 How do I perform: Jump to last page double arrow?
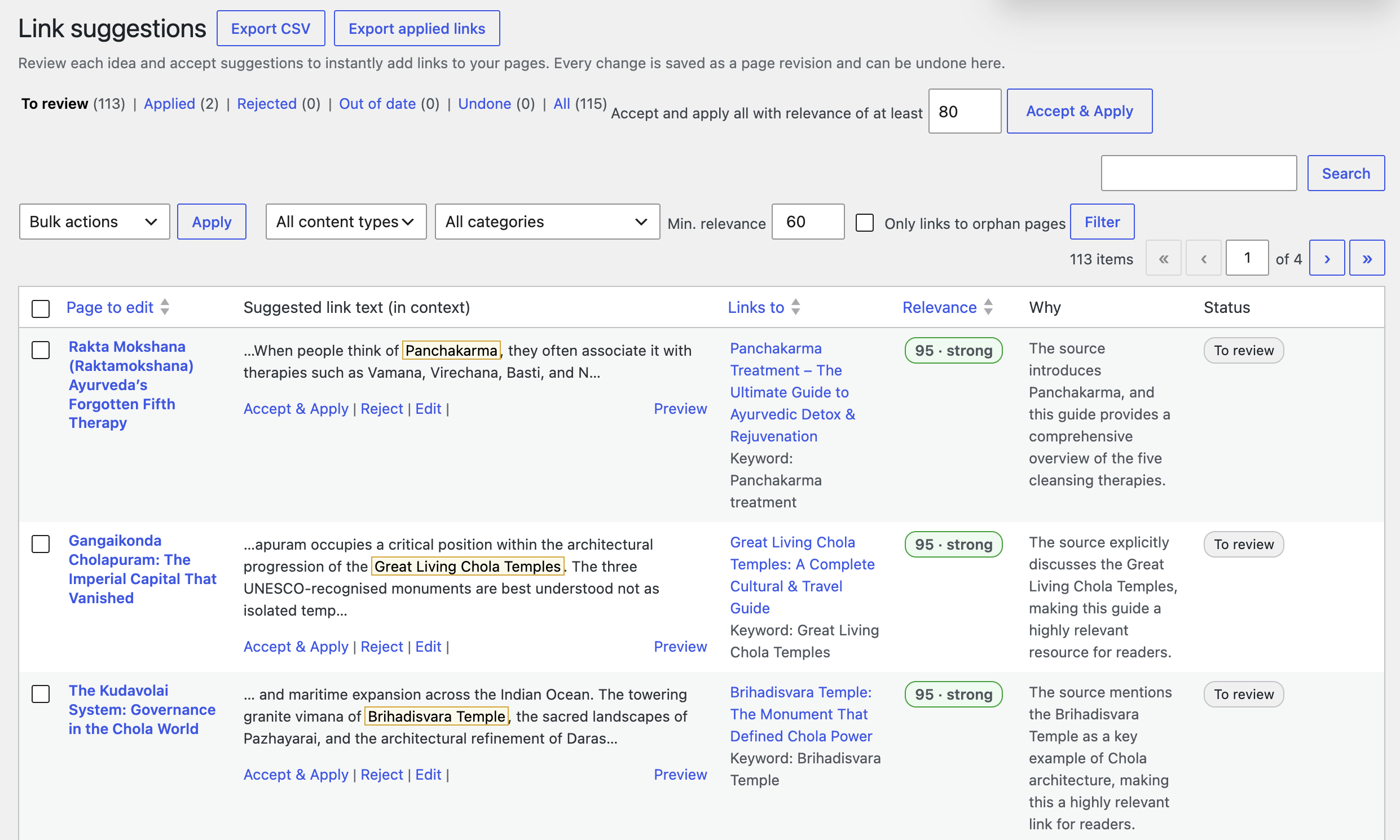click(x=1367, y=258)
